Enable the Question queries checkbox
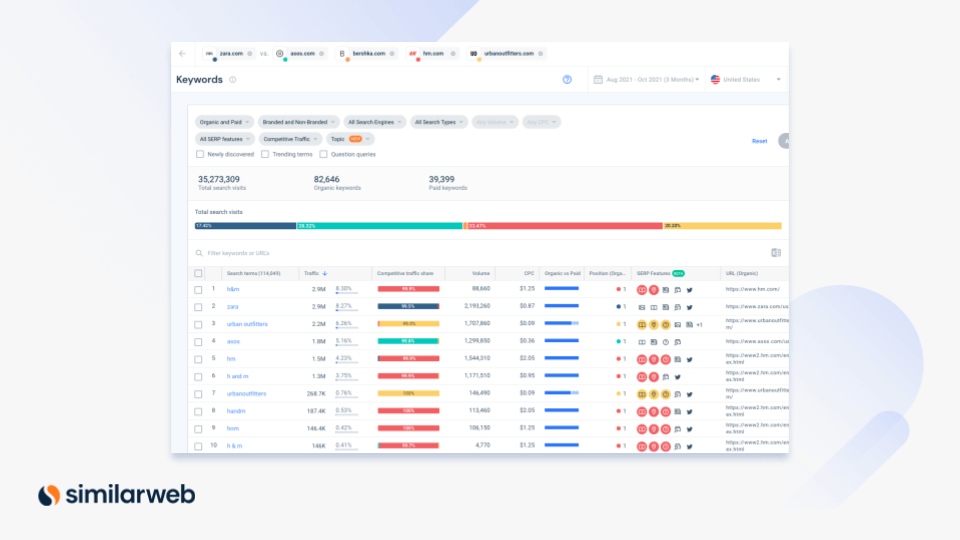Screen dimensions: 960x540 tap(323, 154)
